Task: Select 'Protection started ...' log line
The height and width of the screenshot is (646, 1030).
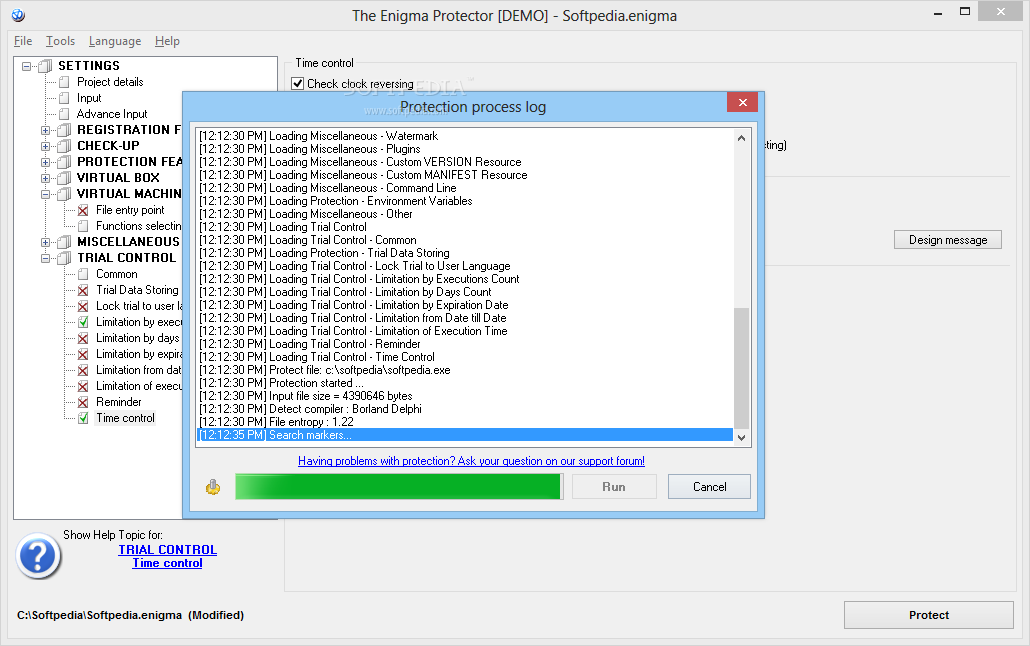Action: point(465,383)
